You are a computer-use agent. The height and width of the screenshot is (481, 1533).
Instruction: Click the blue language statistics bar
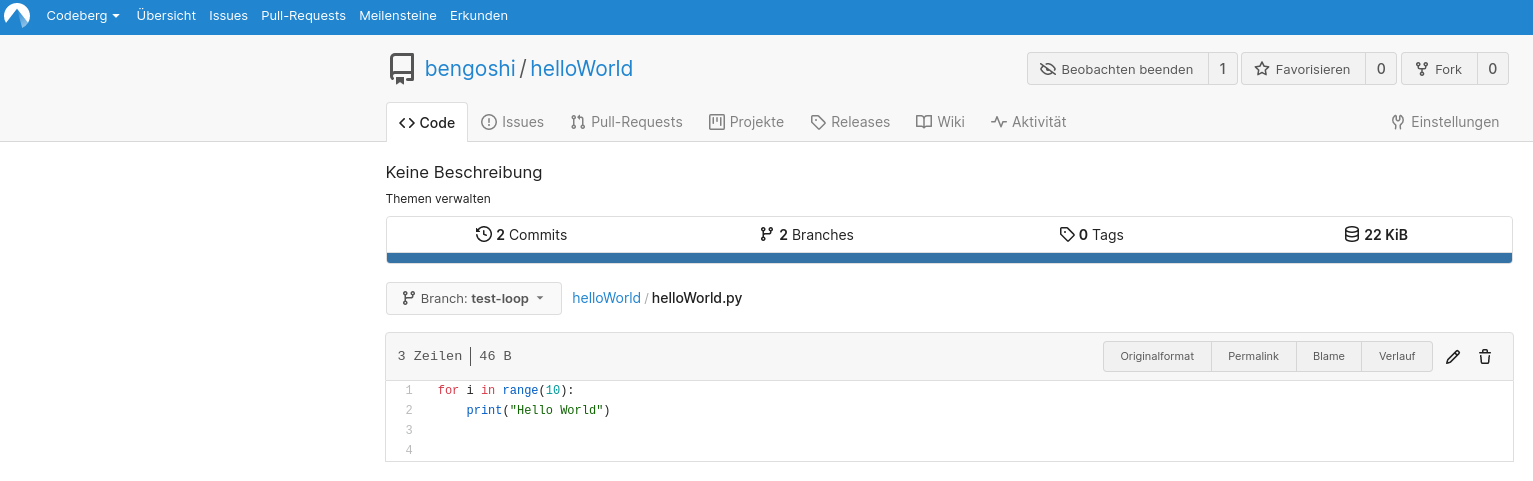(948, 258)
